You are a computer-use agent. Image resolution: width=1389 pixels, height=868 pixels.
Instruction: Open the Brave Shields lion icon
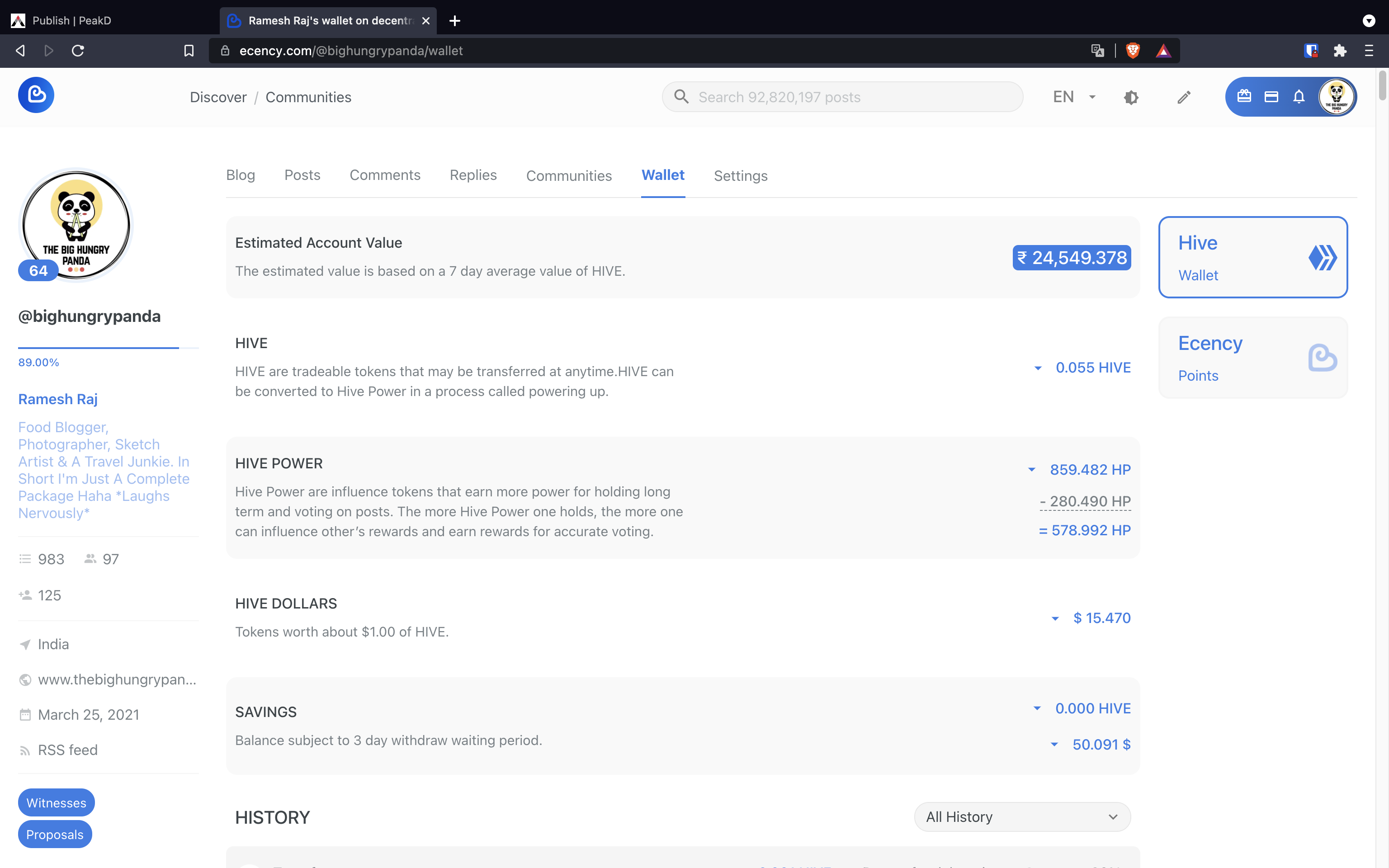tap(1133, 51)
